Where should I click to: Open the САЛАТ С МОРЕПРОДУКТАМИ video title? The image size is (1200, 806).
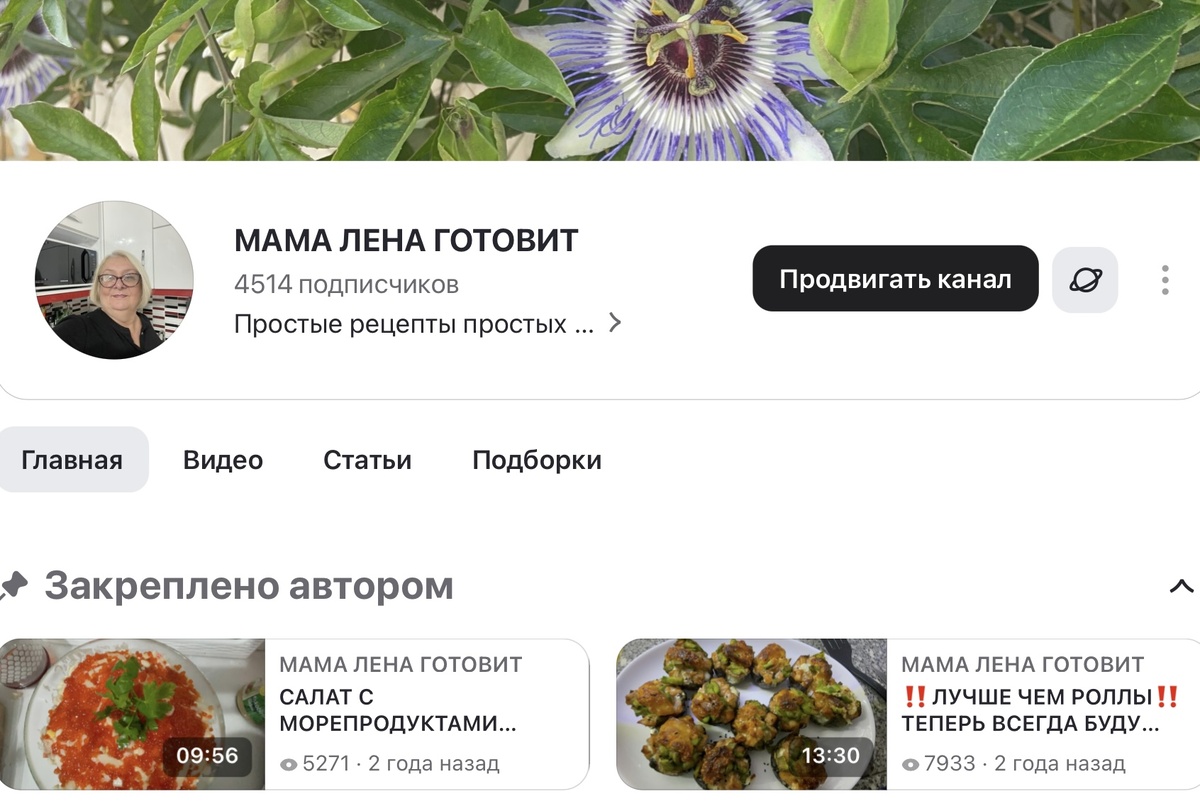(398, 710)
